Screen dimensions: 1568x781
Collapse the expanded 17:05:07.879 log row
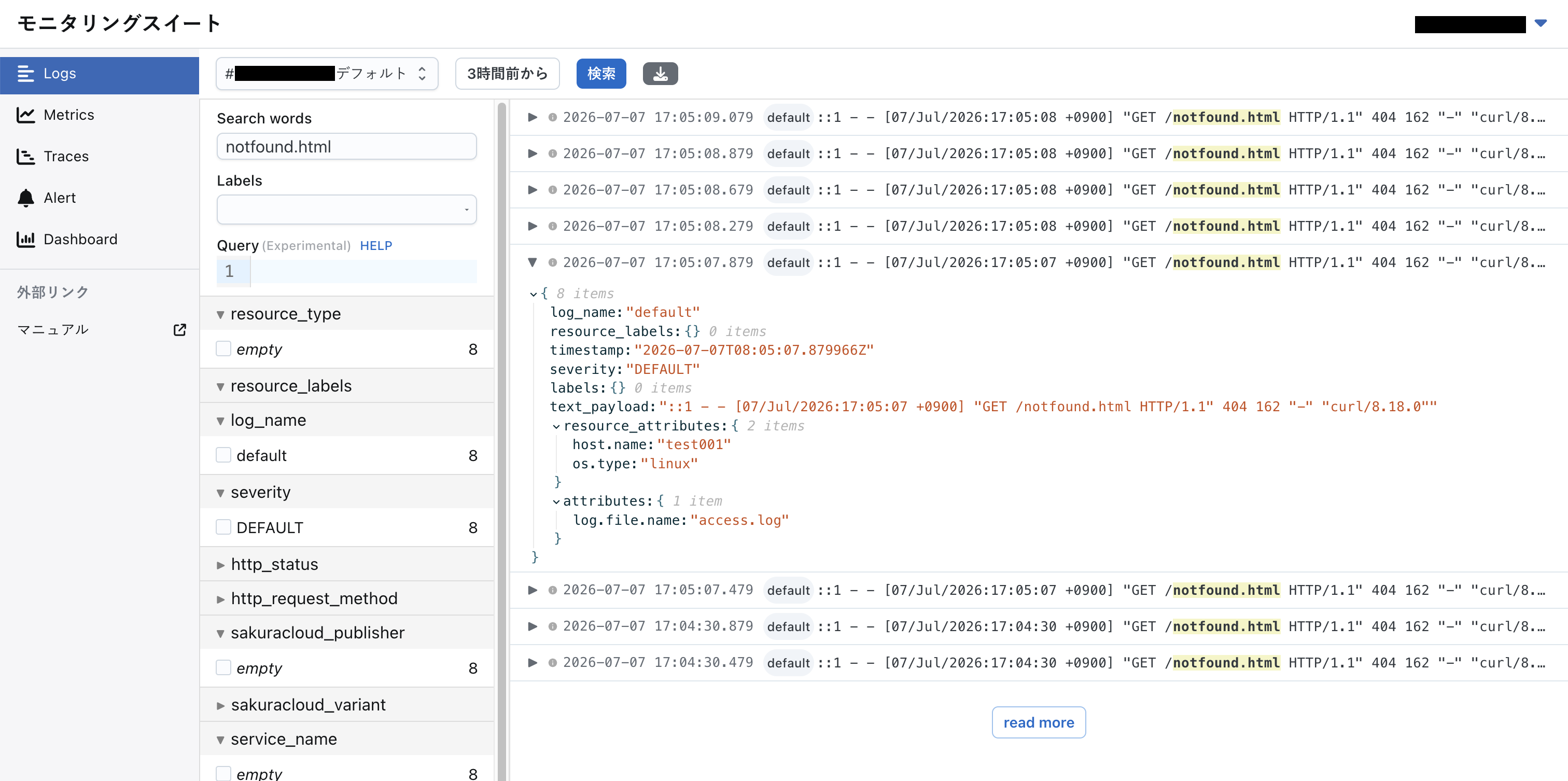533,262
